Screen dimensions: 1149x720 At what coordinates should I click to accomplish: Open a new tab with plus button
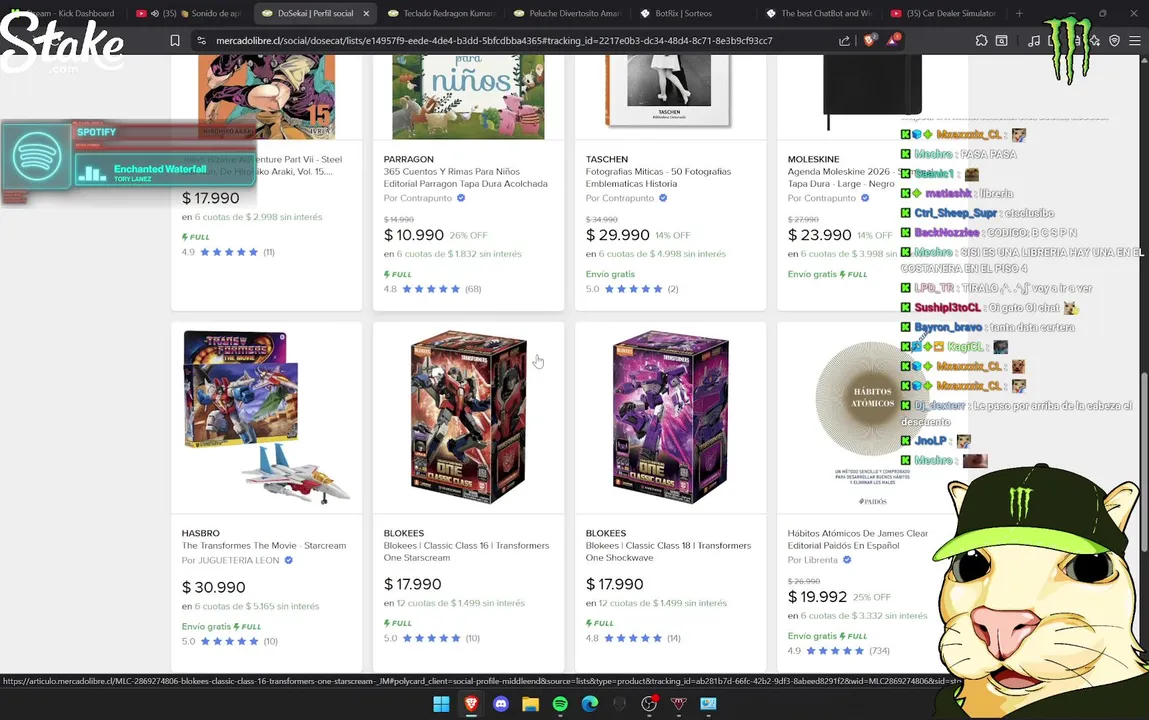pyautogui.click(x=1019, y=13)
